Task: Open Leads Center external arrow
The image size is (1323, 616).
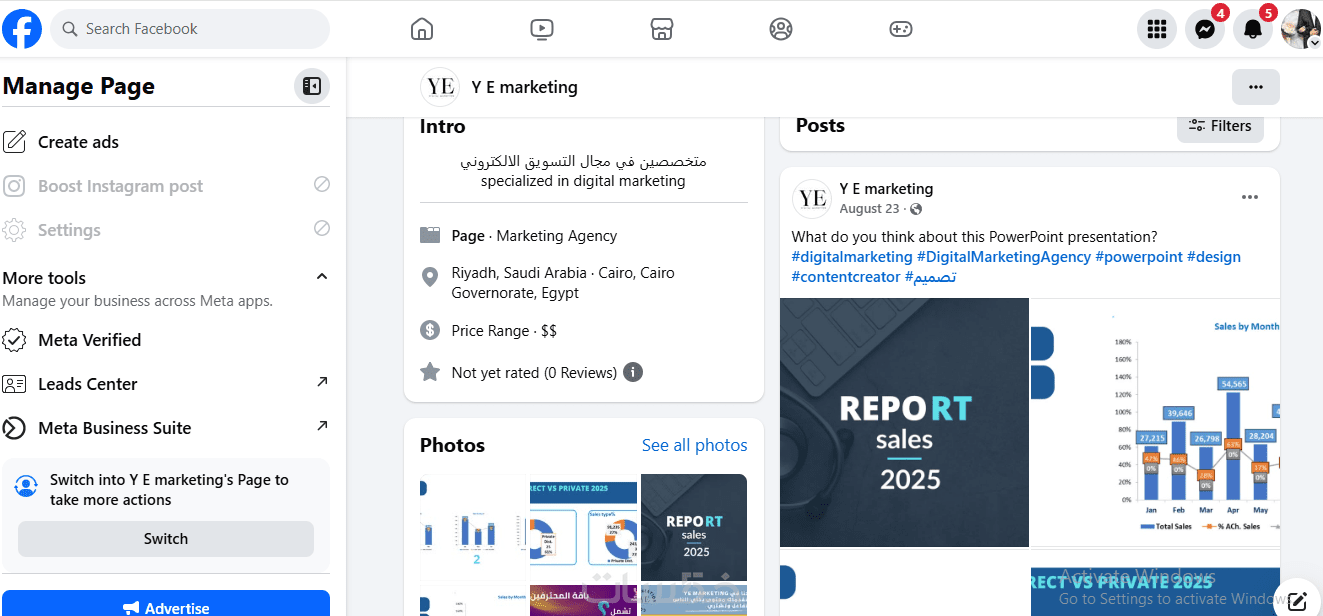Action: tap(322, 382)
